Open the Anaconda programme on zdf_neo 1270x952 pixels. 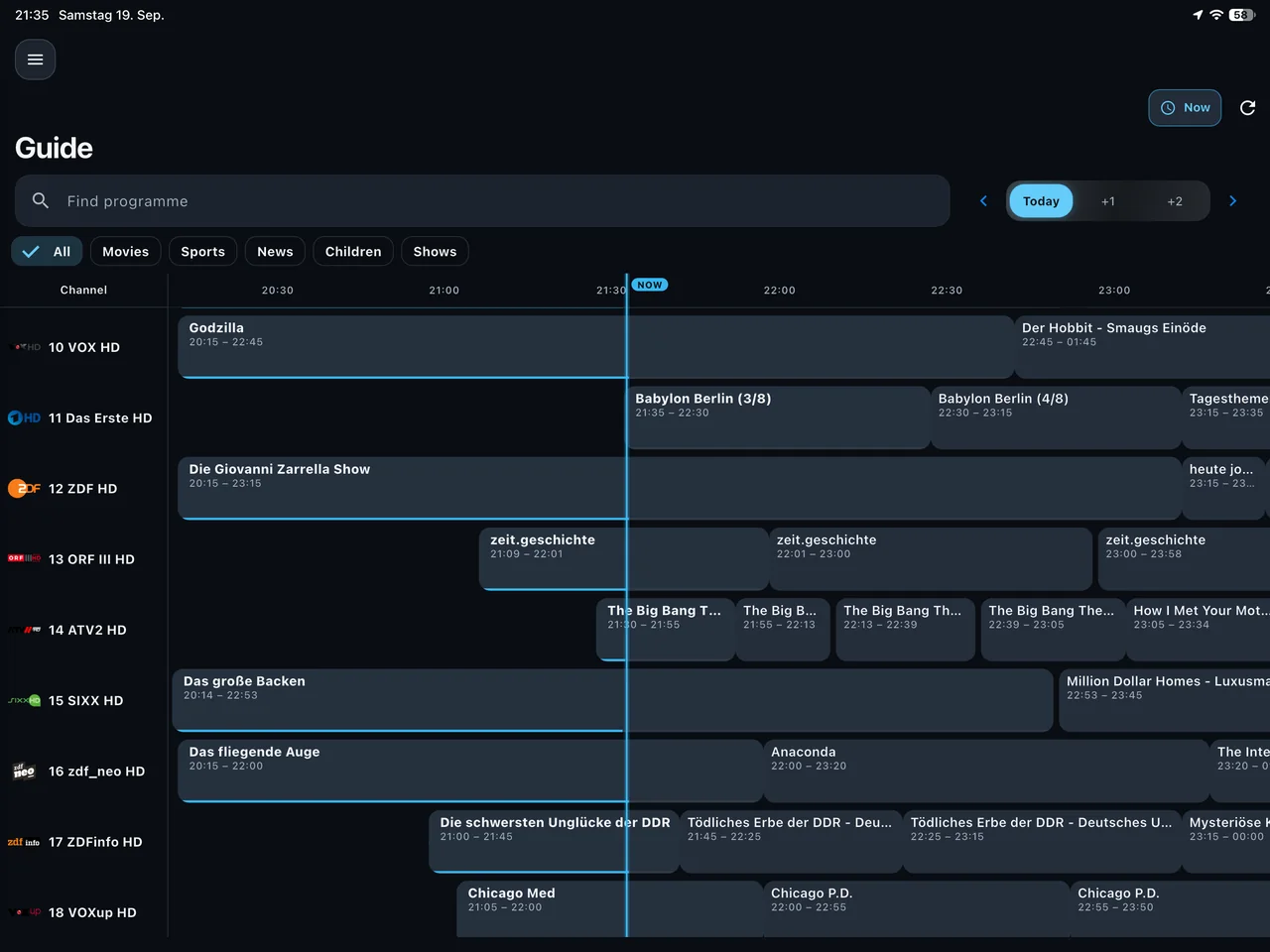(986, 771)
